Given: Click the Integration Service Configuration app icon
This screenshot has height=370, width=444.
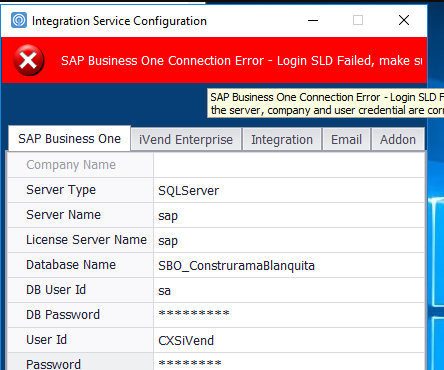Looking at the screenshot, I should tap(19, 20).
